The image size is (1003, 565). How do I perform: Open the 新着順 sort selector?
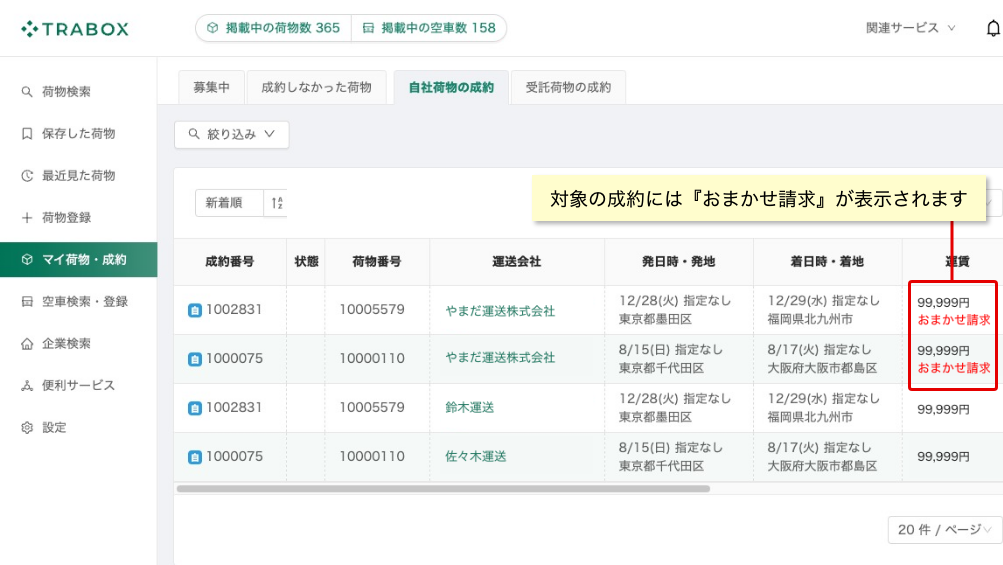point(229,203)
